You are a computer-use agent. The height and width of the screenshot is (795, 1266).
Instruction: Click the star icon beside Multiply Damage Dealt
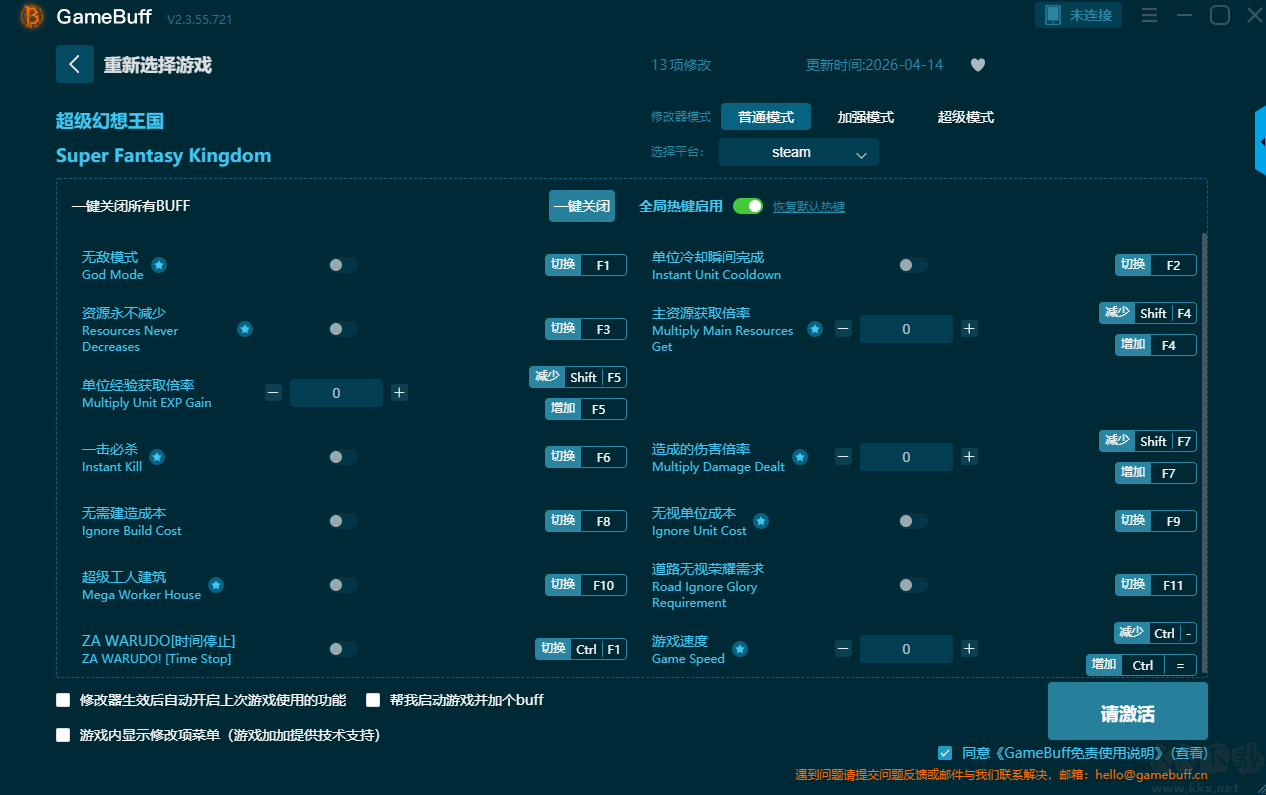800,457
